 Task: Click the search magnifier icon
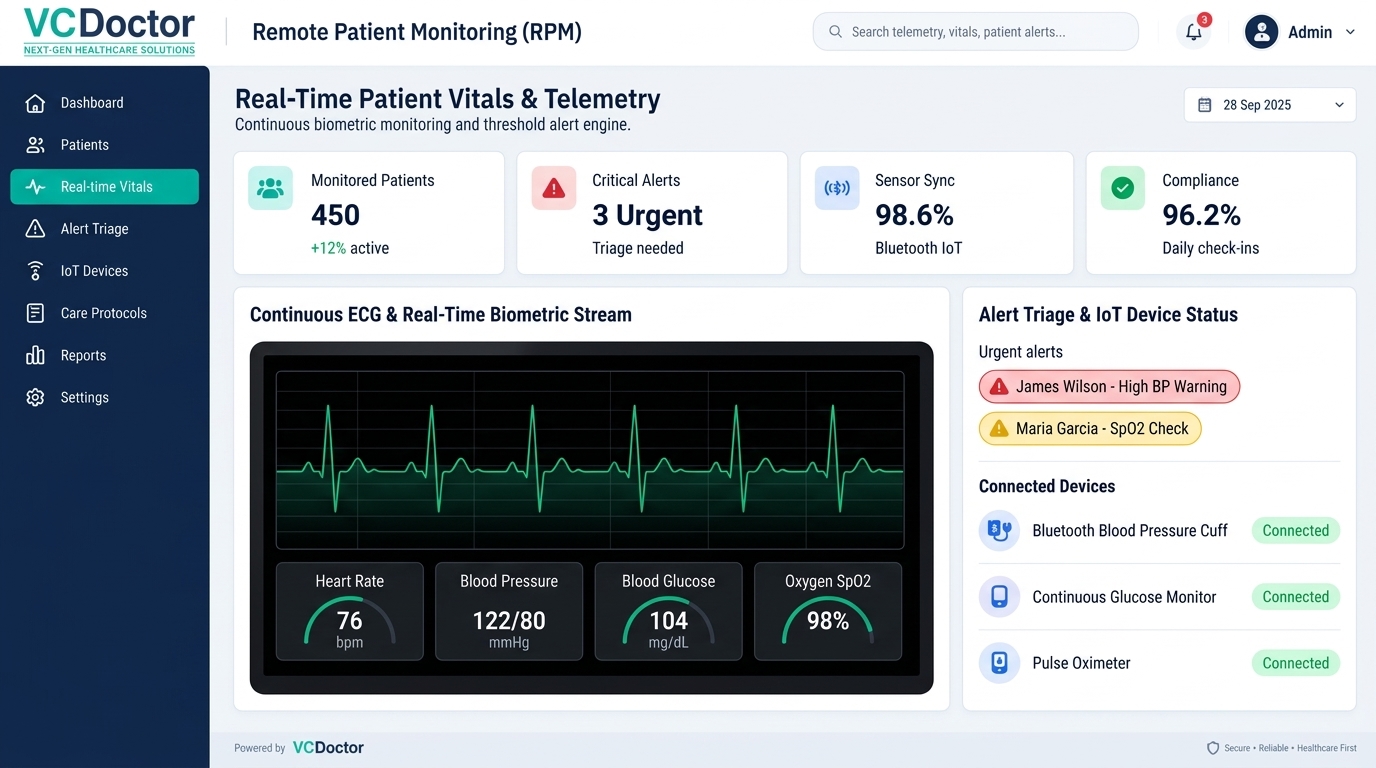tap(835, 32)
